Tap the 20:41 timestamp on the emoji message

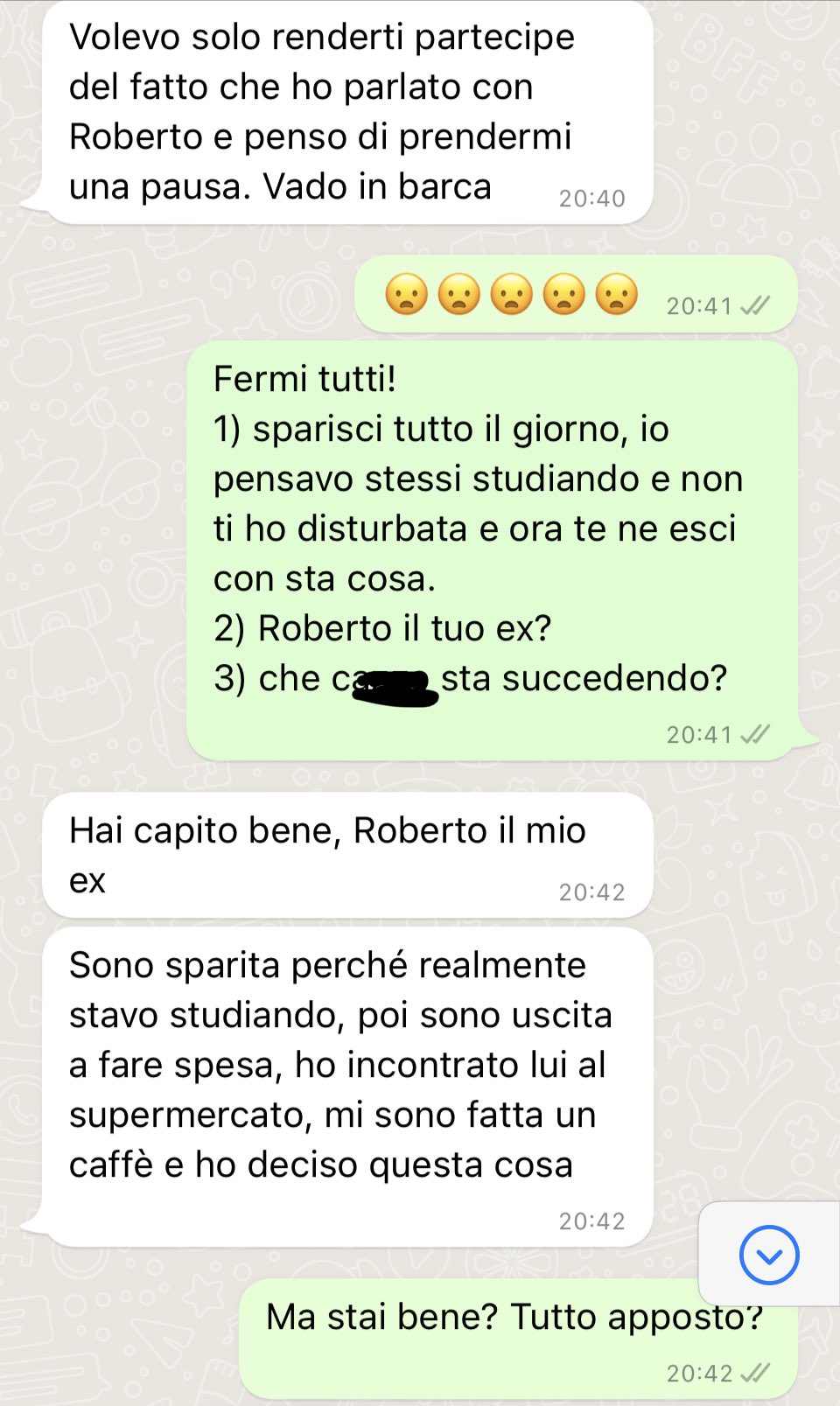699,305
